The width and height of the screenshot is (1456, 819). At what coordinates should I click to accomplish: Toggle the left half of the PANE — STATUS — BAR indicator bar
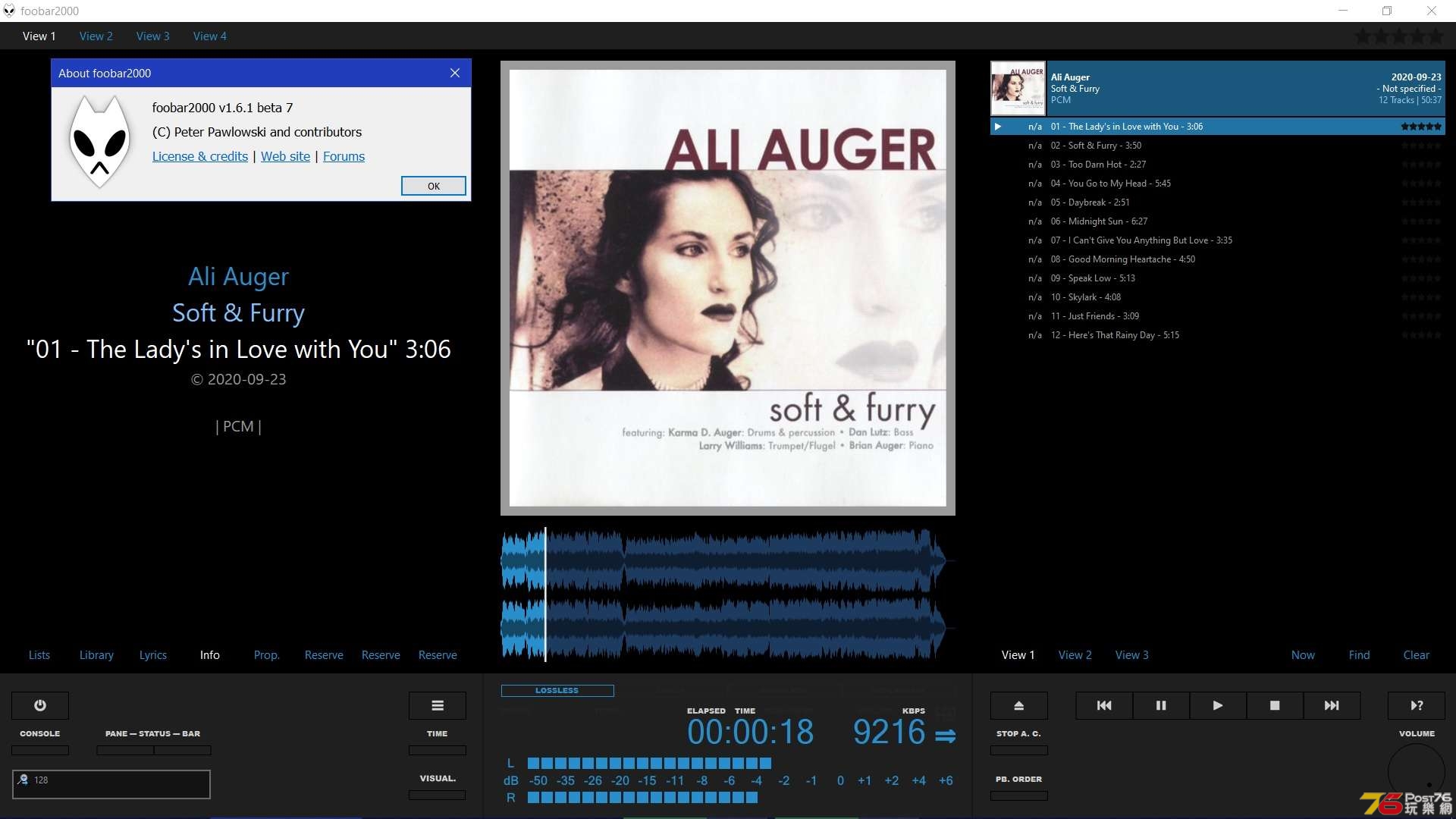(125, 750)
